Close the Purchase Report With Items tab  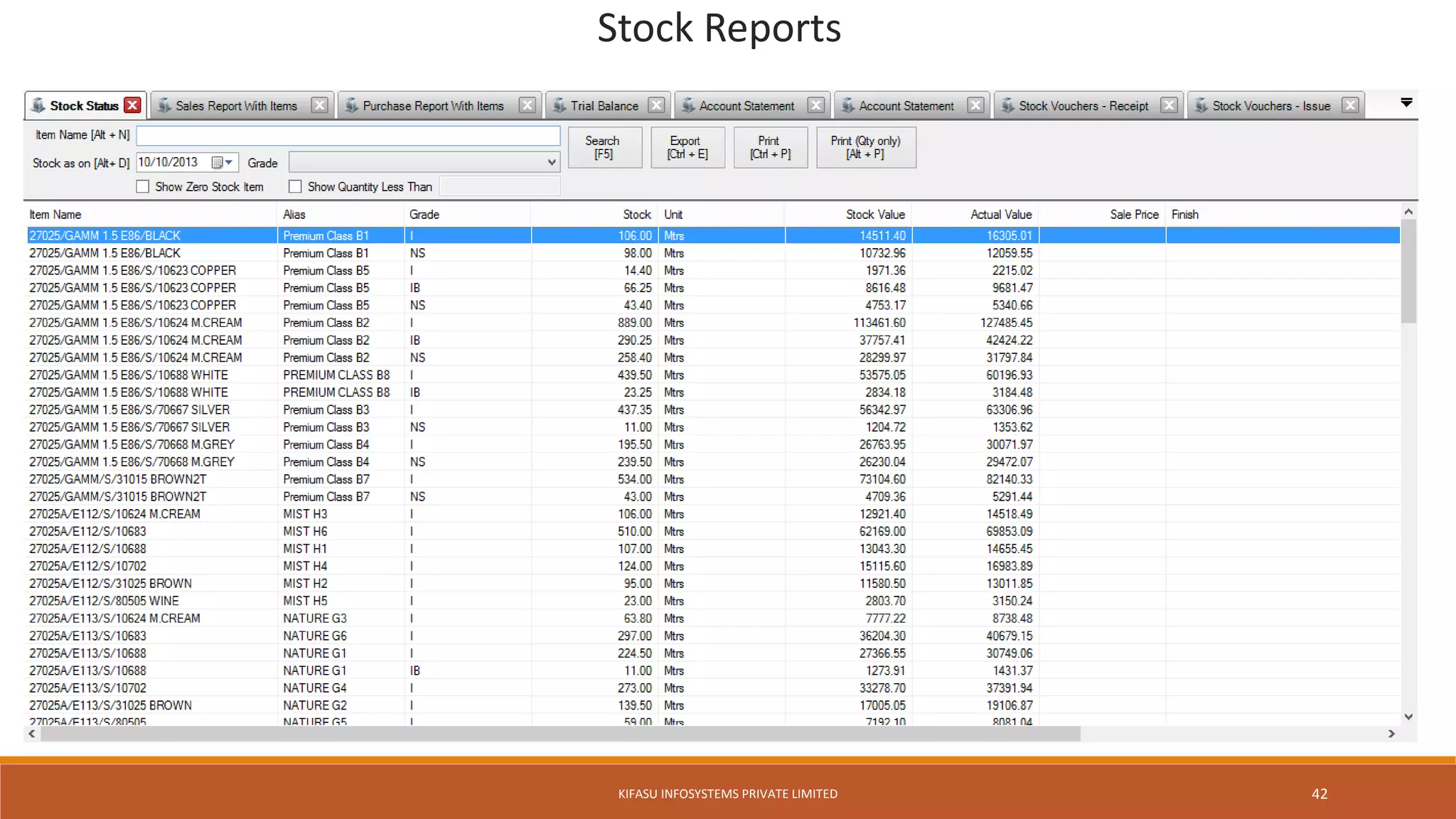coord(527,105)
